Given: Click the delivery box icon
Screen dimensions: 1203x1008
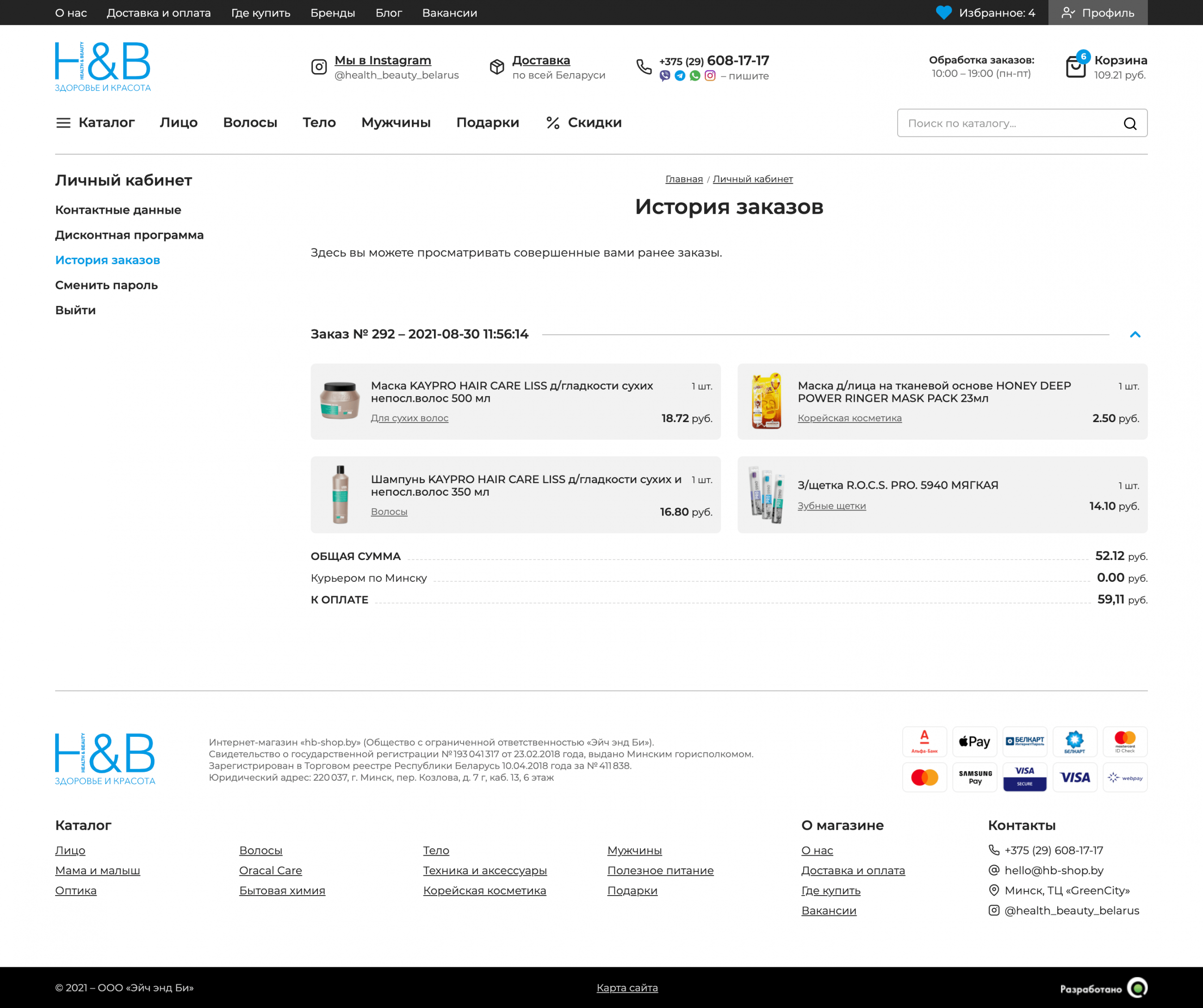Looking at the screenshot, I should 496,67.
